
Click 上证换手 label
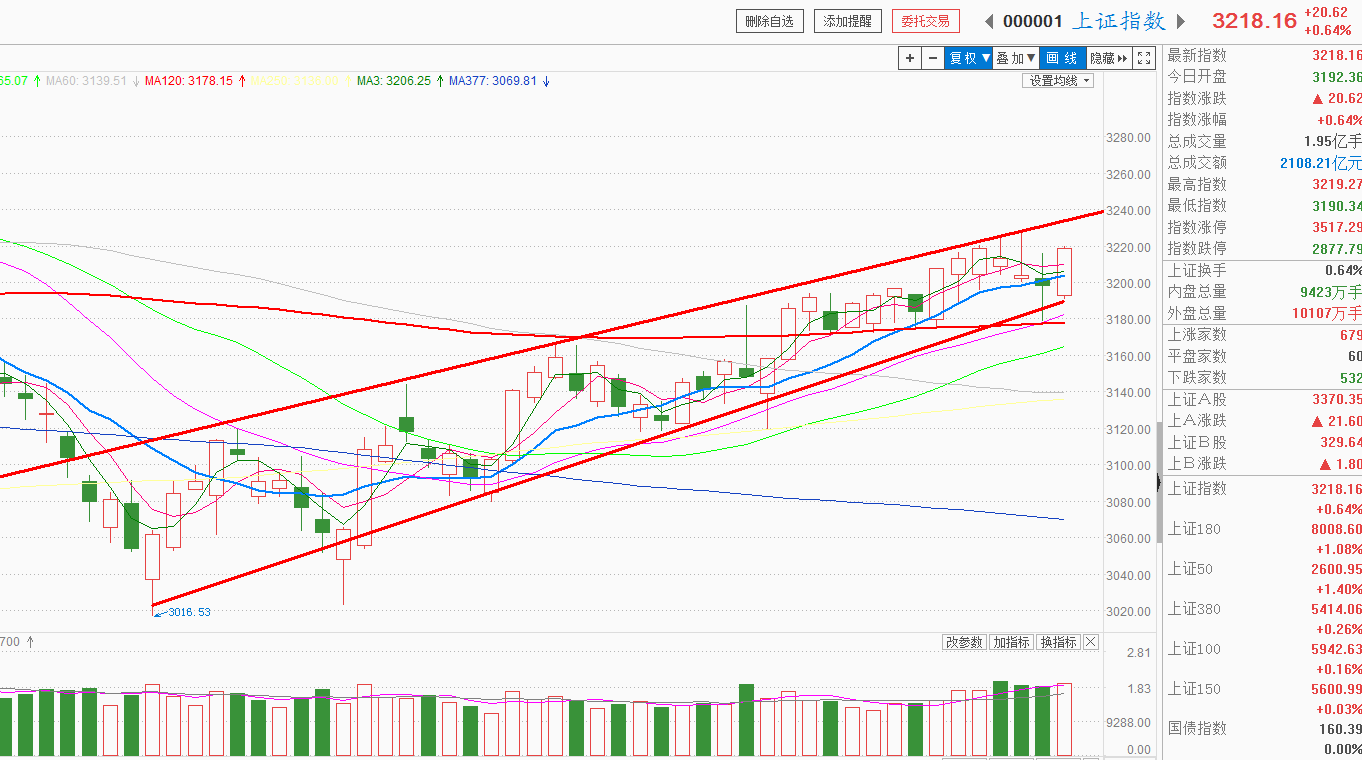[x=1197, y=271]
